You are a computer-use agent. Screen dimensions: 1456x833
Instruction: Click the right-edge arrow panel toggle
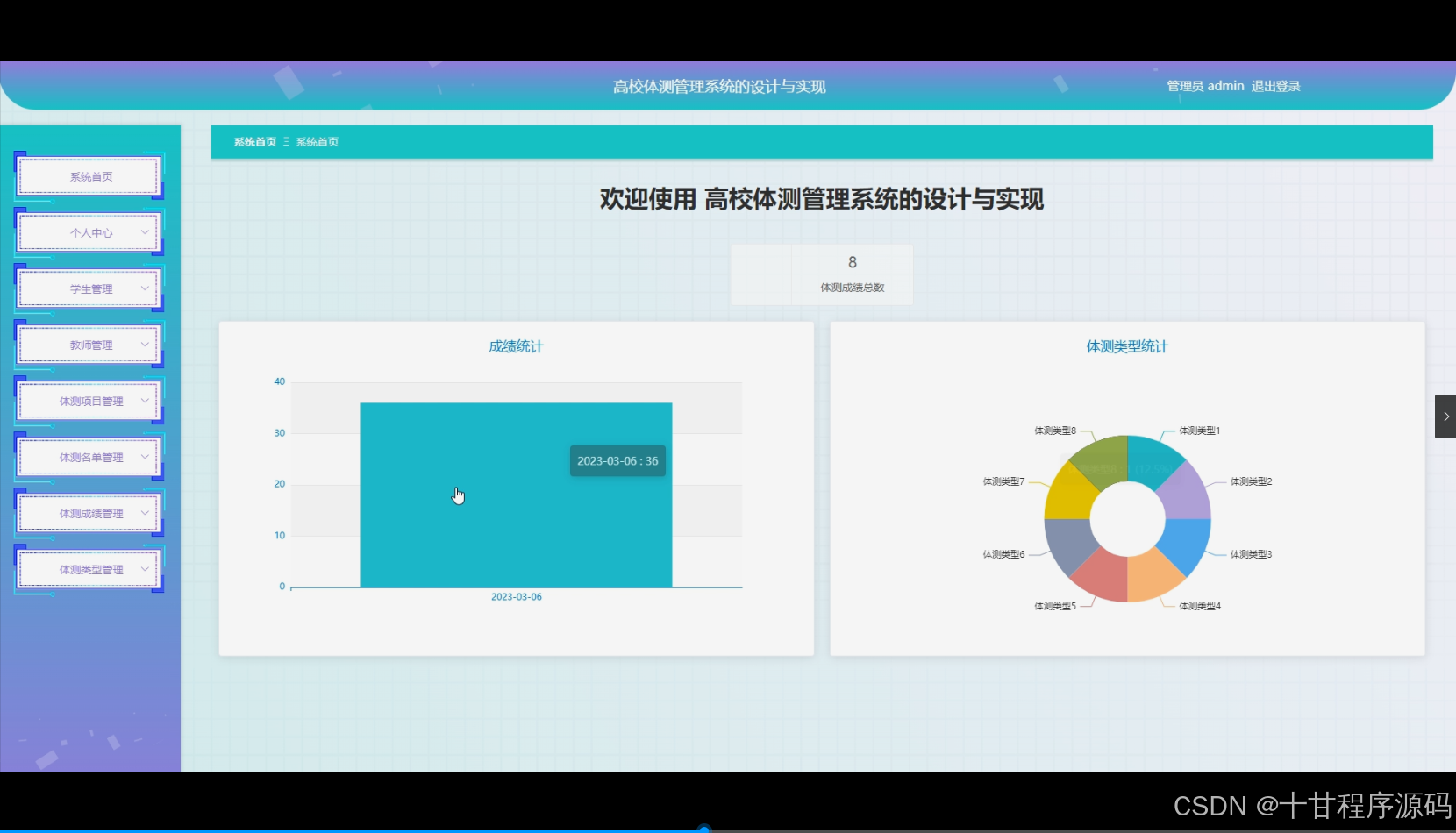pyautogui.click(x=1445, y=416)
